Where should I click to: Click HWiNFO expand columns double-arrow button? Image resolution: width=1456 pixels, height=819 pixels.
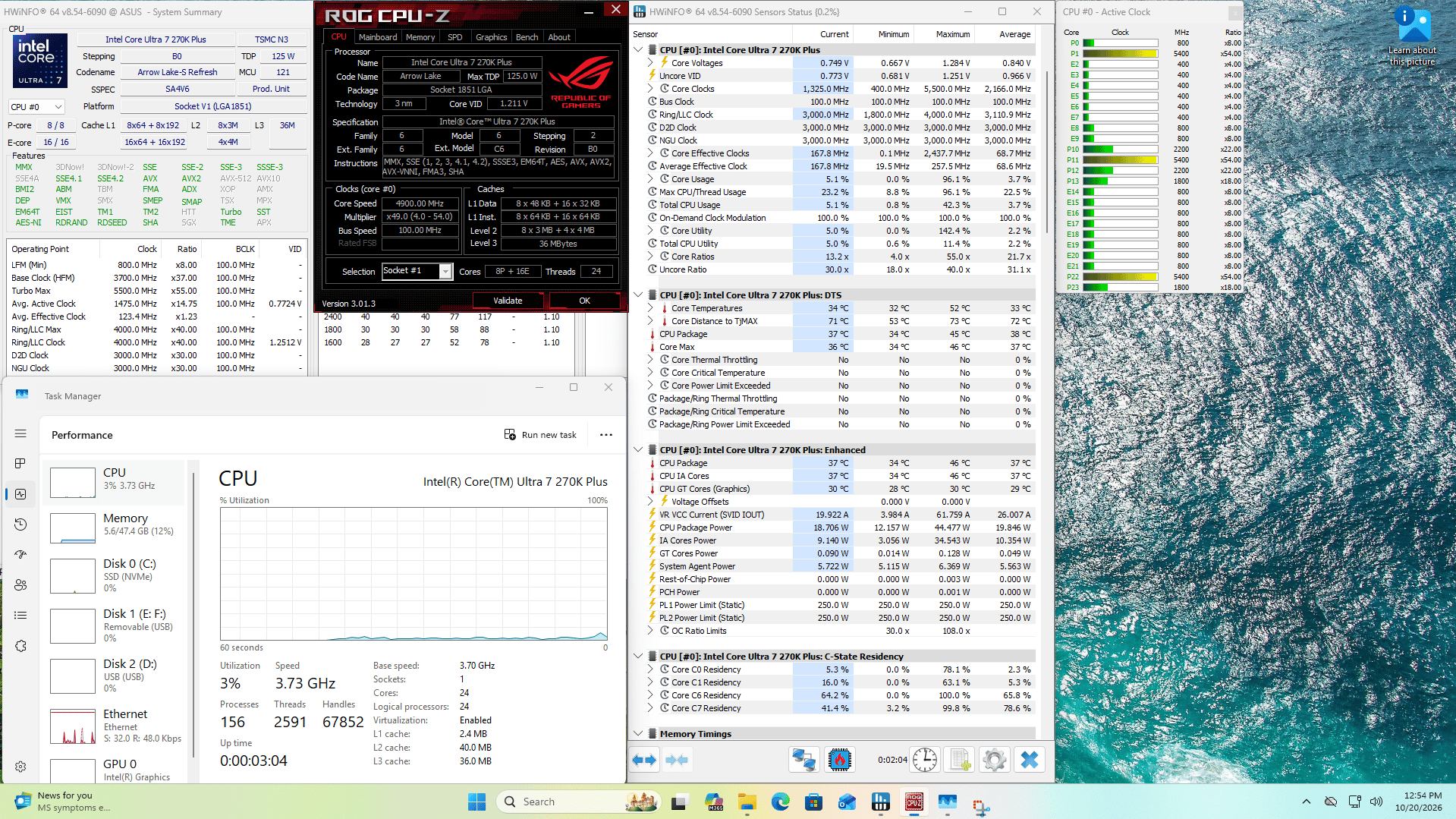pos(644,760)
